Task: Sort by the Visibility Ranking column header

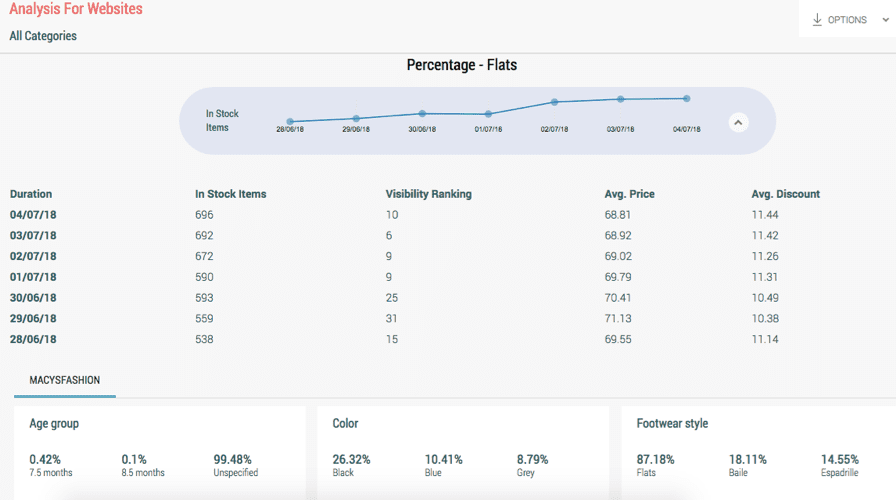Action: pyautogui.click(x=428, y=194)
